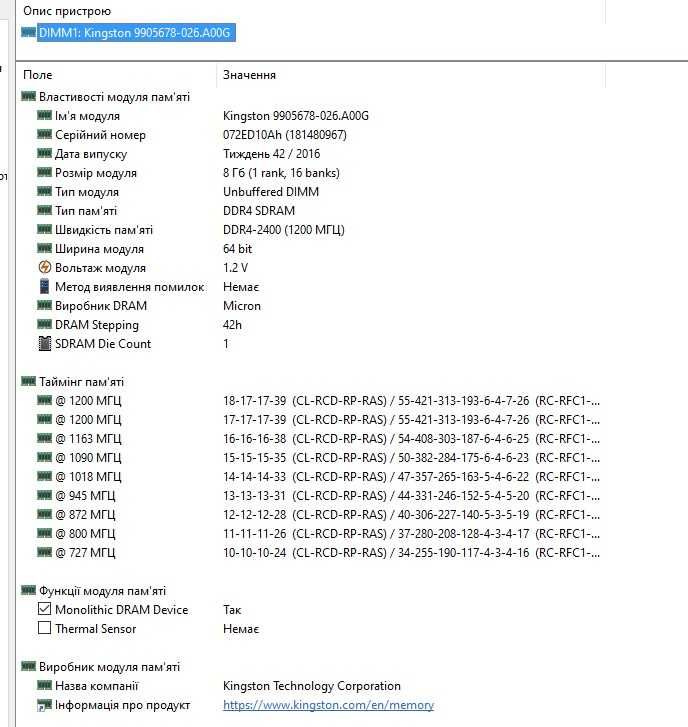688x727 pixels.
Task: Click the timing value starting 16-16-16-38
Action: (411, 439)
